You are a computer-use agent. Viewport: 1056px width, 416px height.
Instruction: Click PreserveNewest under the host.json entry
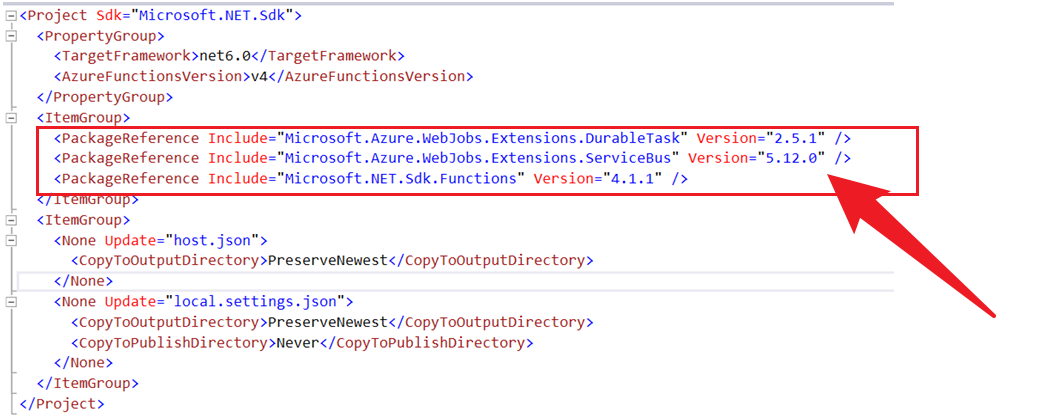click(x=323, y=260)
